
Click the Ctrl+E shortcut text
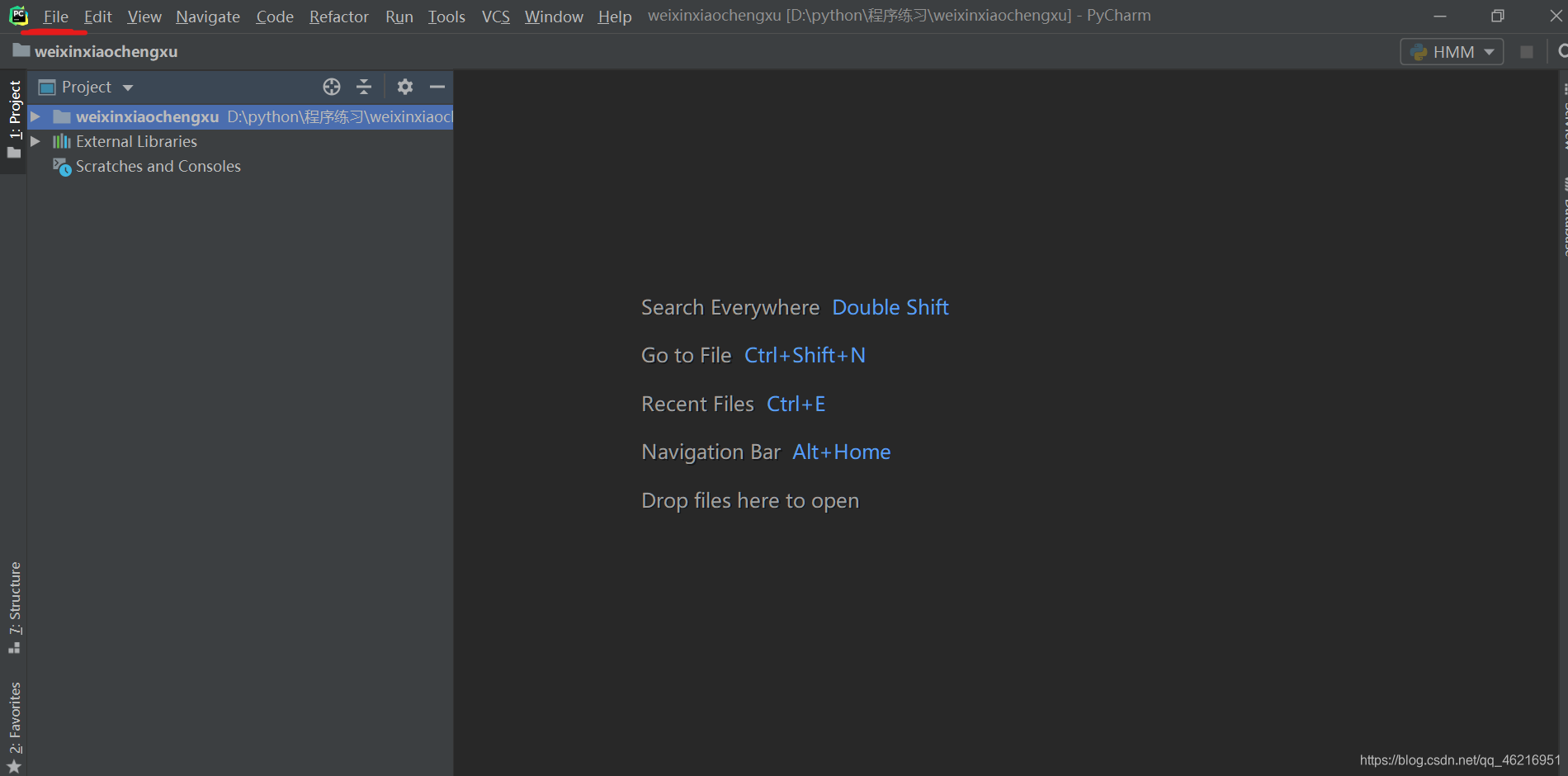coord(796,404)
